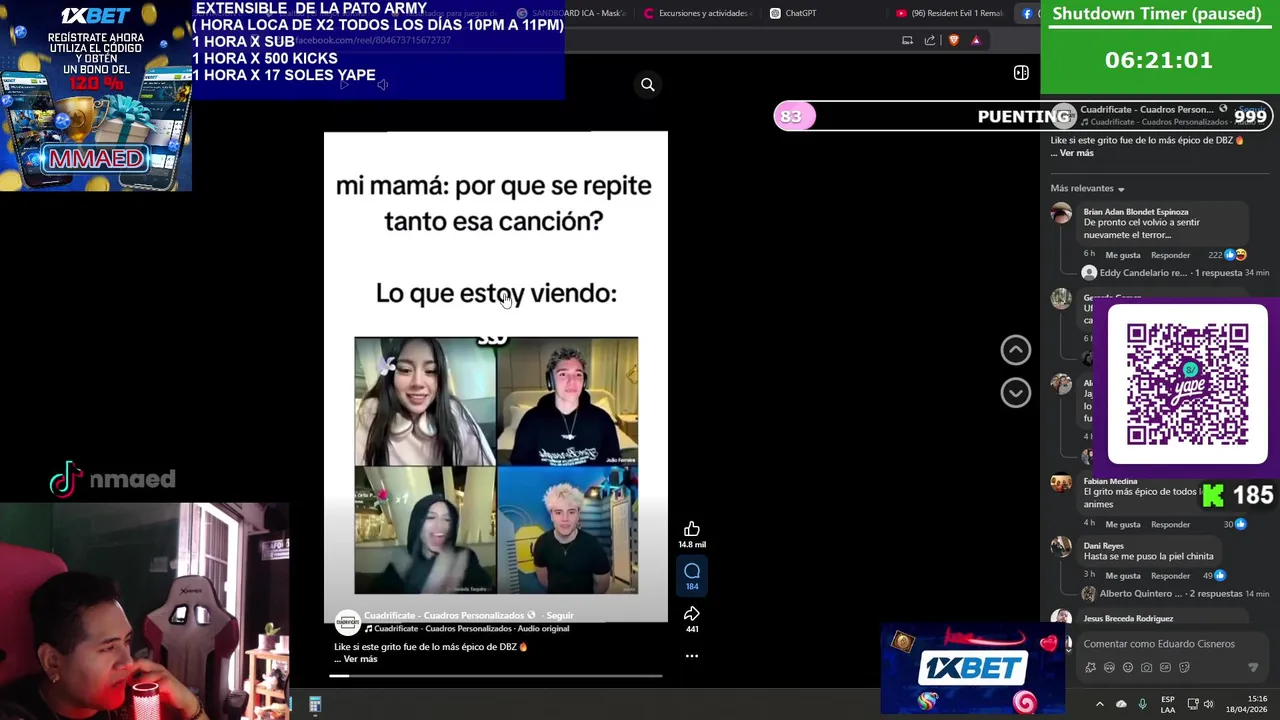This screenshot has width=1280, height=720.
Task: Click the microphone icon in system tray
Action: 1142,705
